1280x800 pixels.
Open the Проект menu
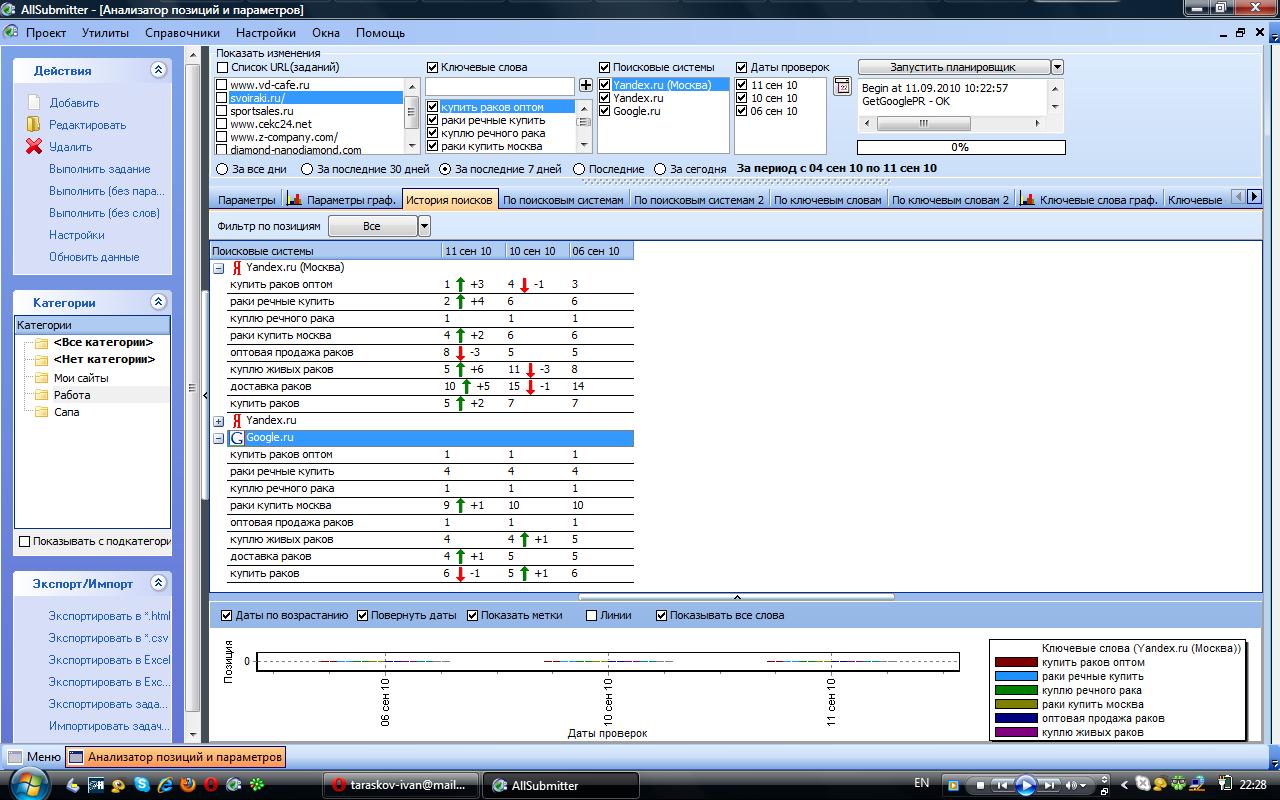[46, 33]
